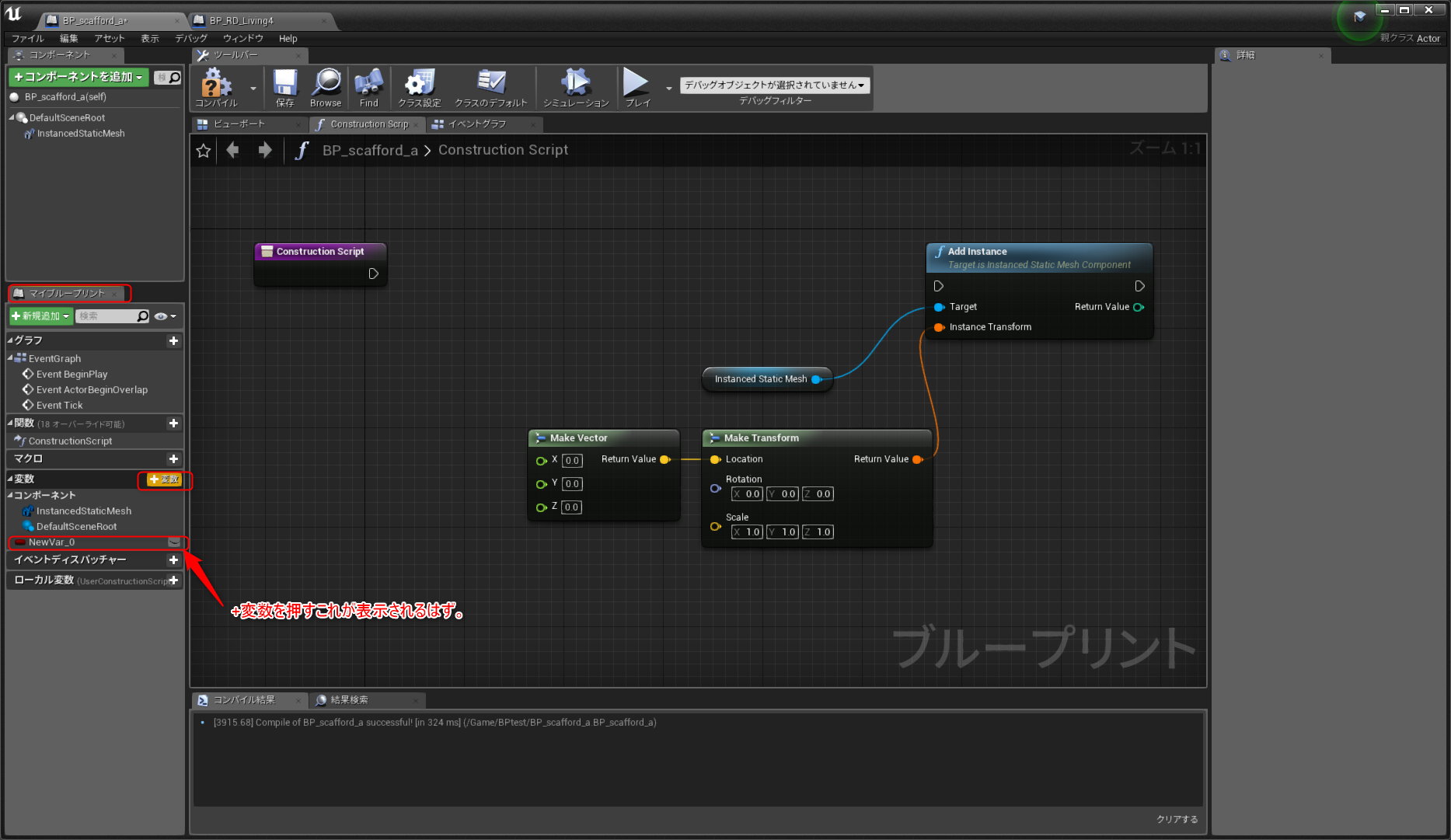Click Make Vector Return Value pin
Screen dimensions: 1451x840
tap(665, 459)
